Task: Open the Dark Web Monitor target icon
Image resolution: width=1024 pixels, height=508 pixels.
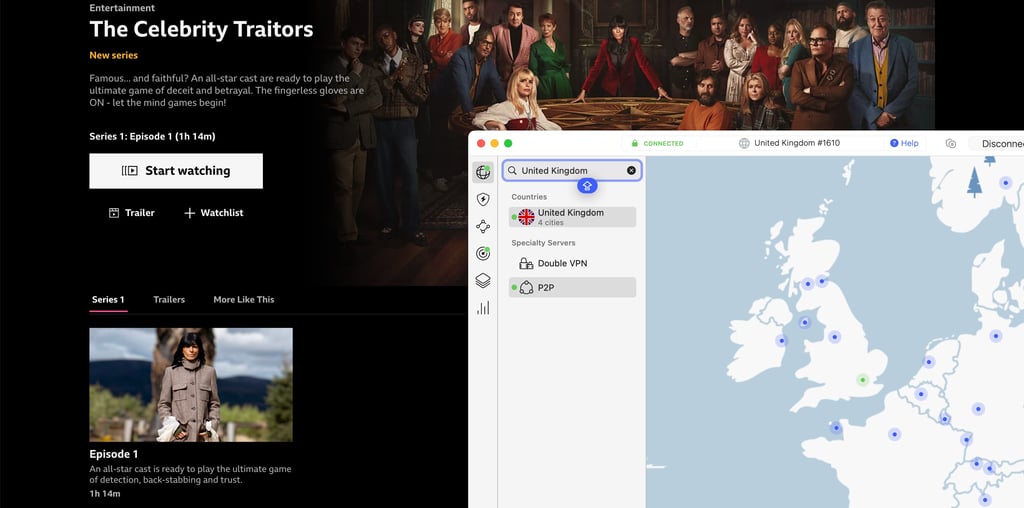Action: (483, 253)
